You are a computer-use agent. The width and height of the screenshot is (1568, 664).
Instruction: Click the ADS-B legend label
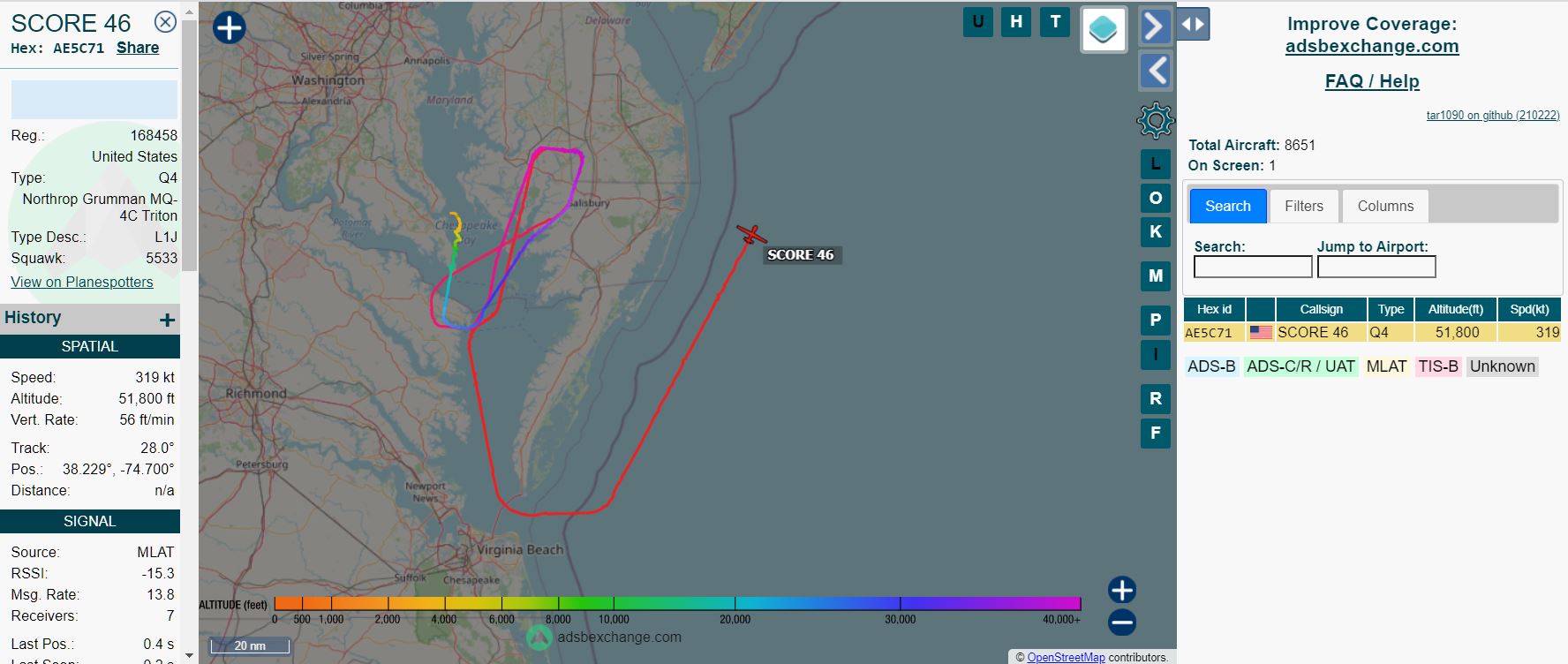click(x=1211, y=366)
